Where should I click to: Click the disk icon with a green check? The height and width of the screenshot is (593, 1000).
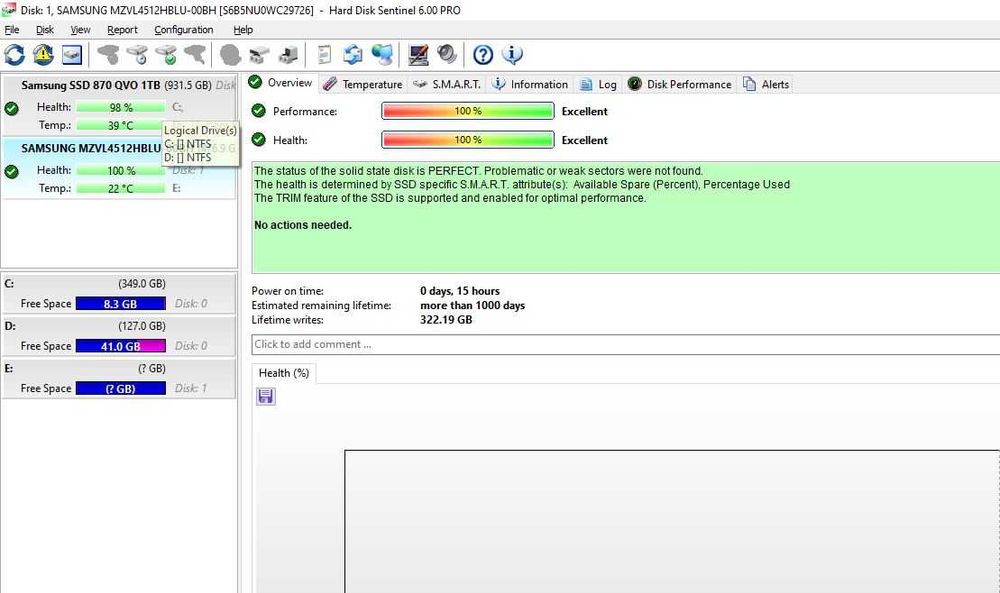[166, 55]
